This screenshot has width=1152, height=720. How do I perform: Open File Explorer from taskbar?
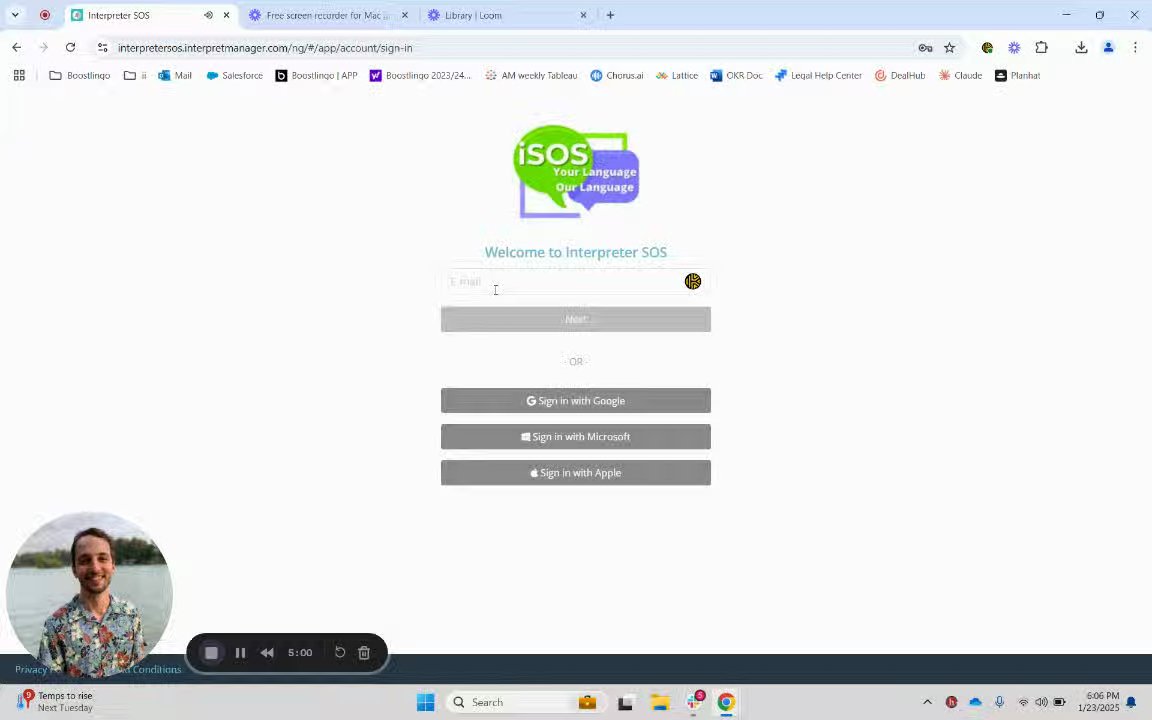tap(660, 702)
